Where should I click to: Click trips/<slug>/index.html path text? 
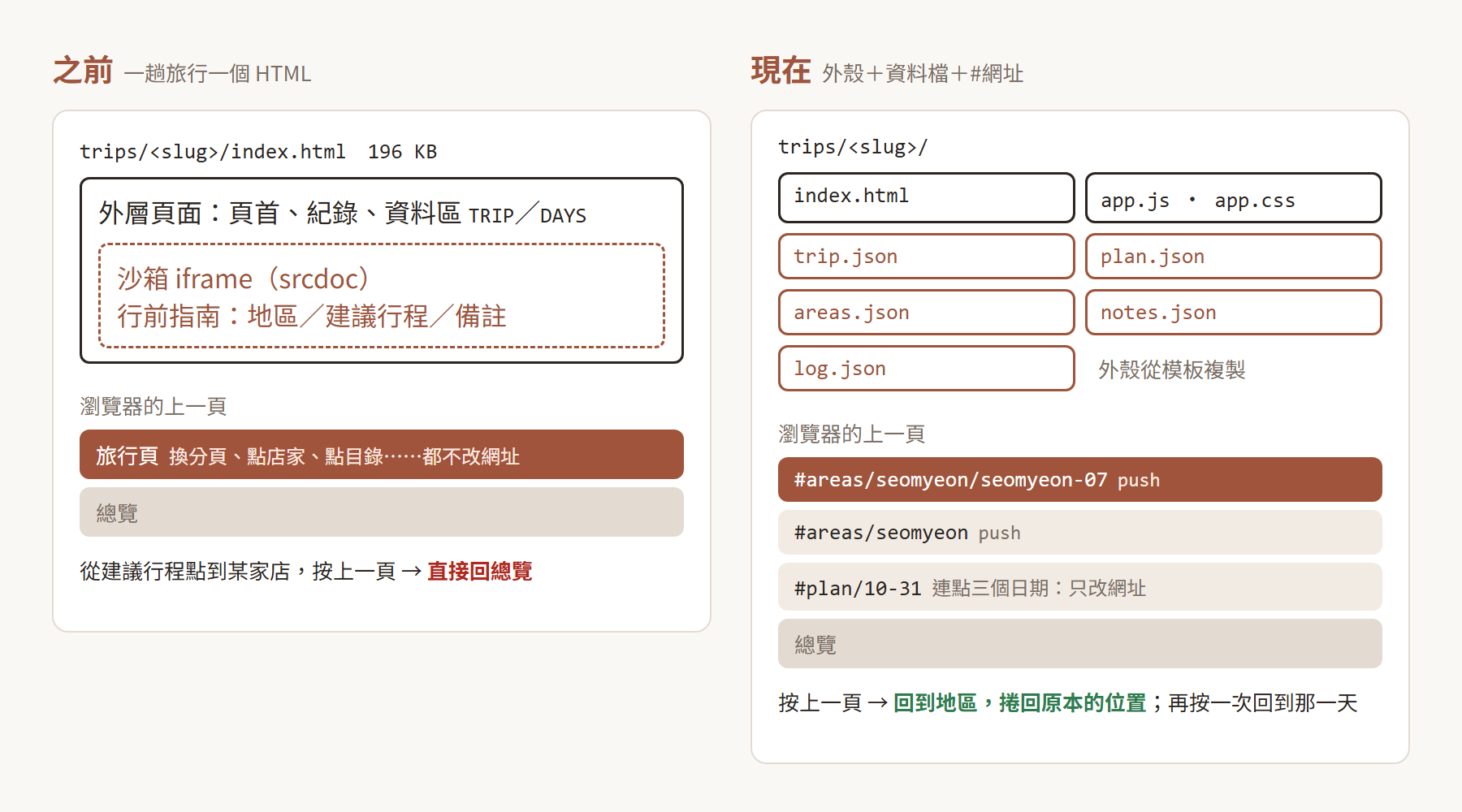(x=213, y=152)
